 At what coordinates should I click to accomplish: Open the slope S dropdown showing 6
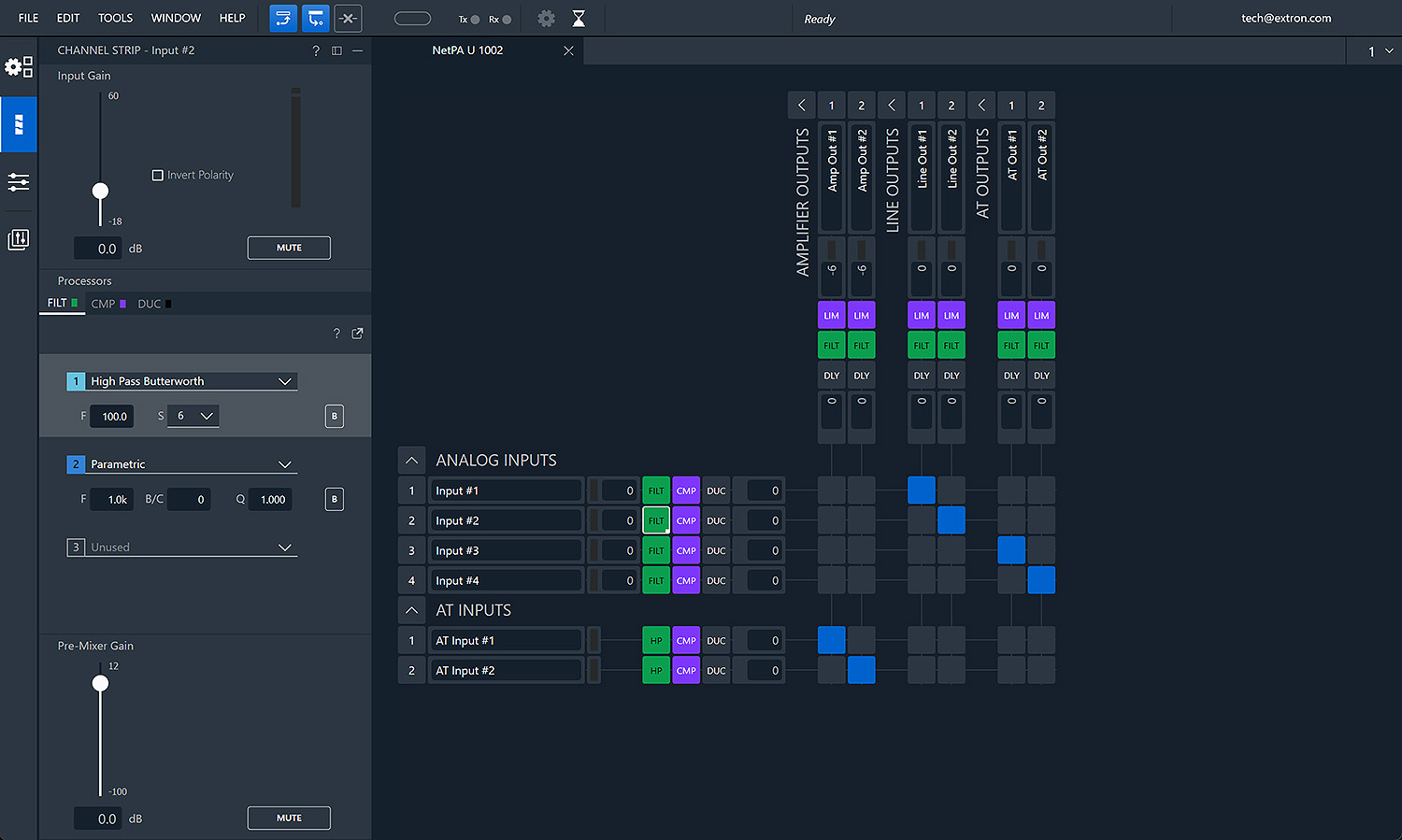(x=193, y=416)
